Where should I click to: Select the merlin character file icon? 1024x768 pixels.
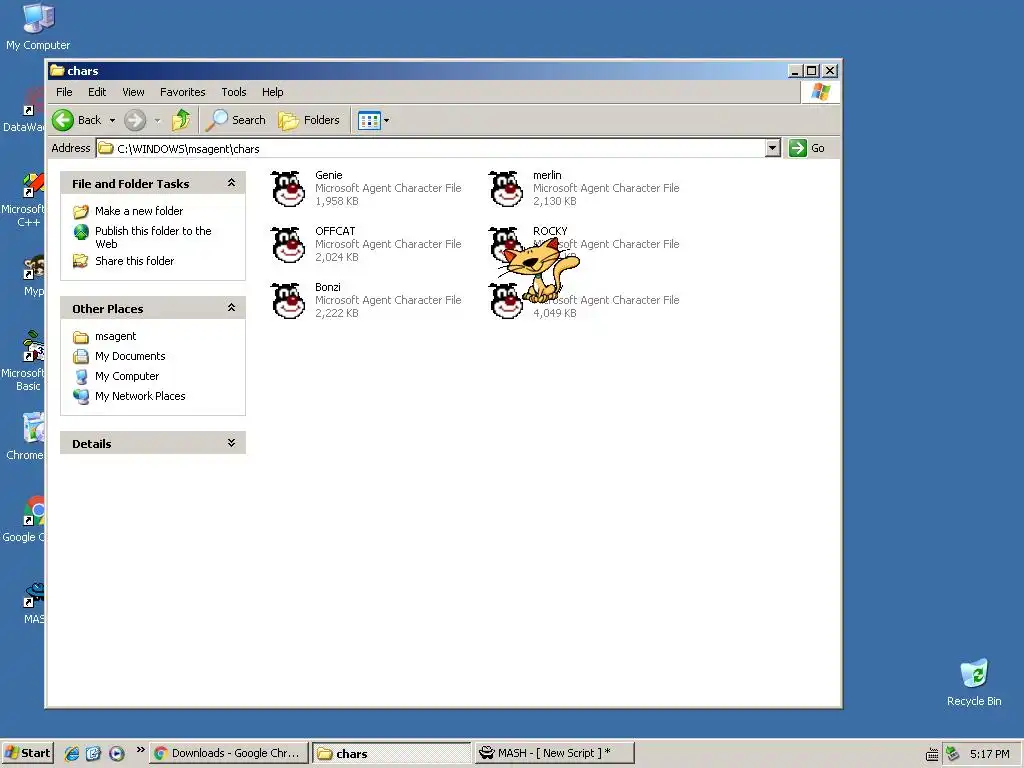(506, 188)
